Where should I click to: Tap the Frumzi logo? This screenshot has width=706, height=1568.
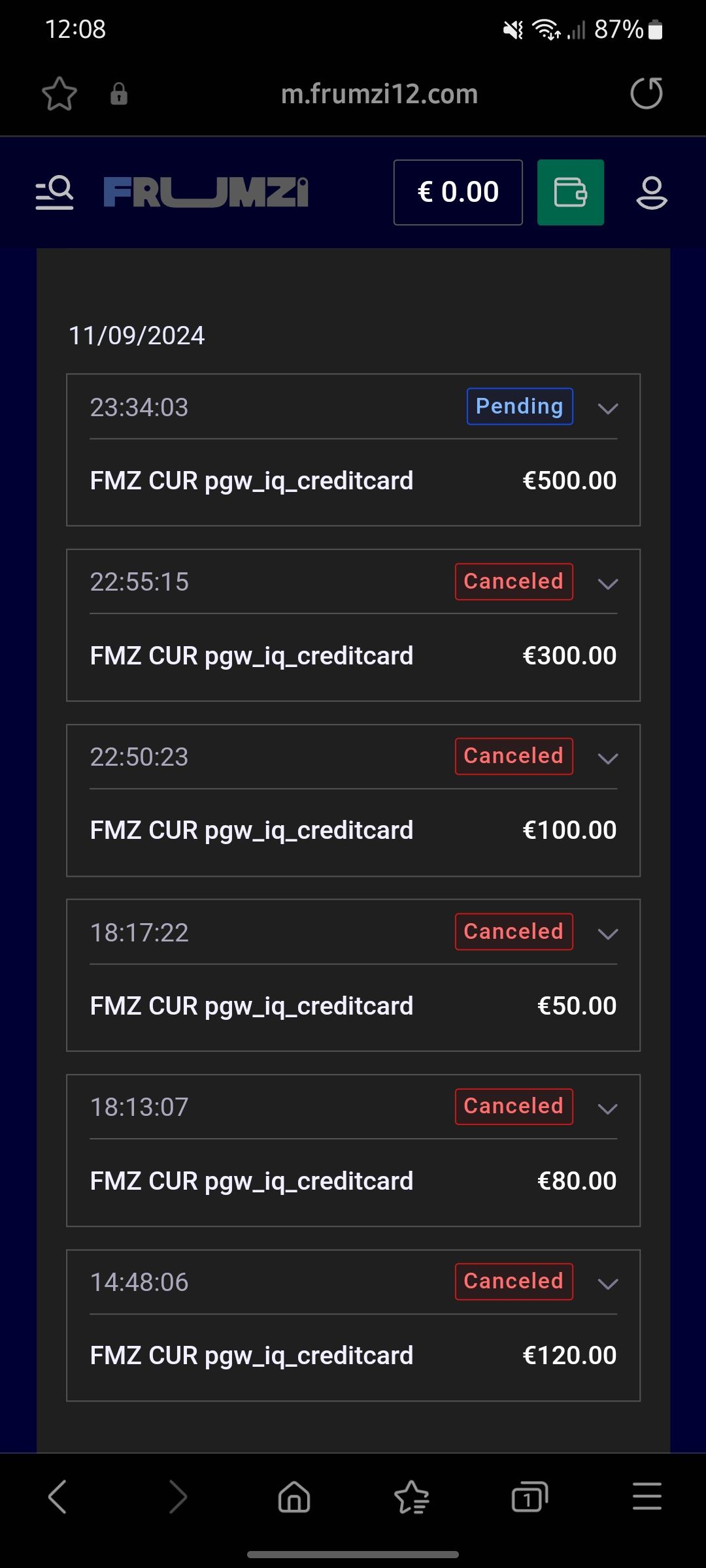[x=206, y=193]
